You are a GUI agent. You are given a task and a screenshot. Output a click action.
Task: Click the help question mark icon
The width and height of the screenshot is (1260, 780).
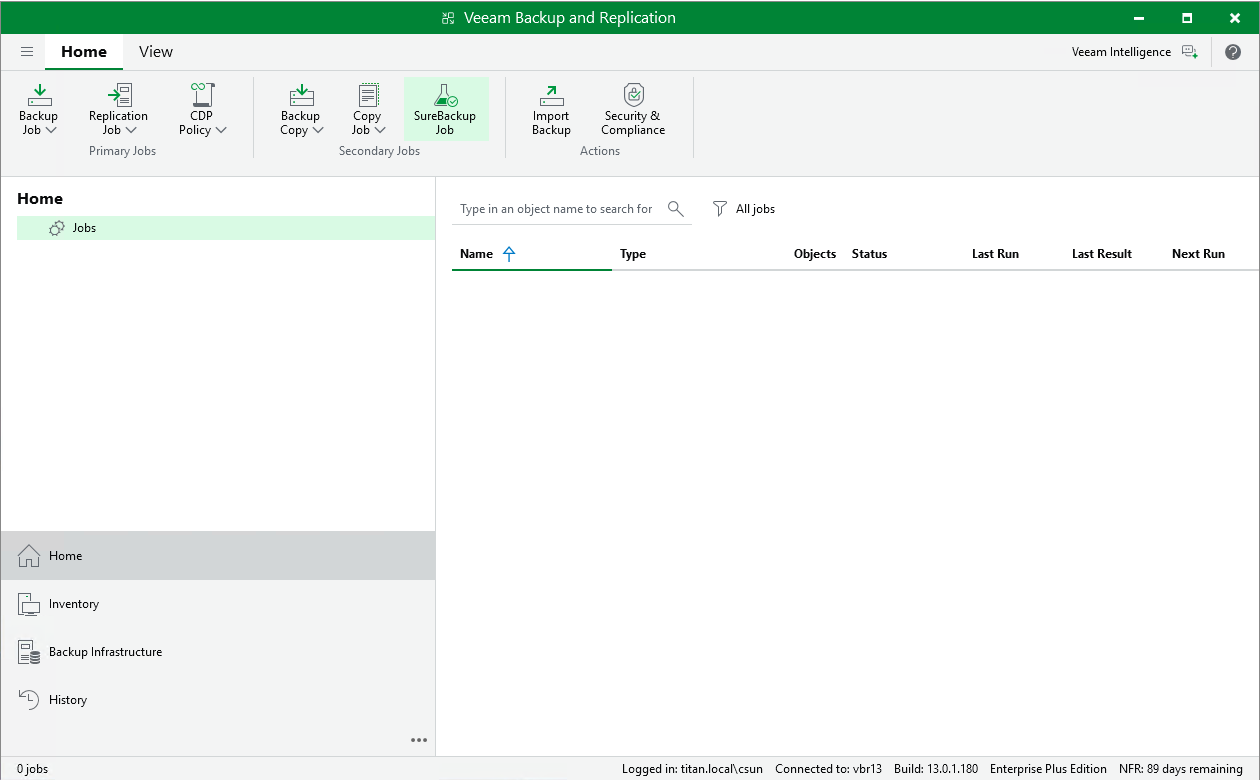pos(1233,52)
